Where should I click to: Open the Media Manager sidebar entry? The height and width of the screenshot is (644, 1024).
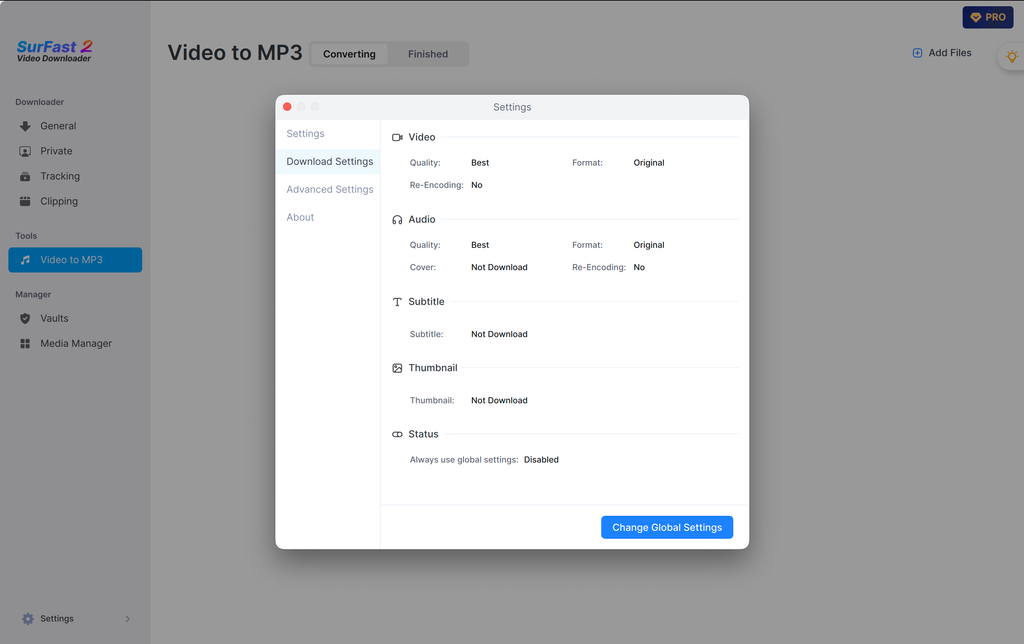click(75, 344)
